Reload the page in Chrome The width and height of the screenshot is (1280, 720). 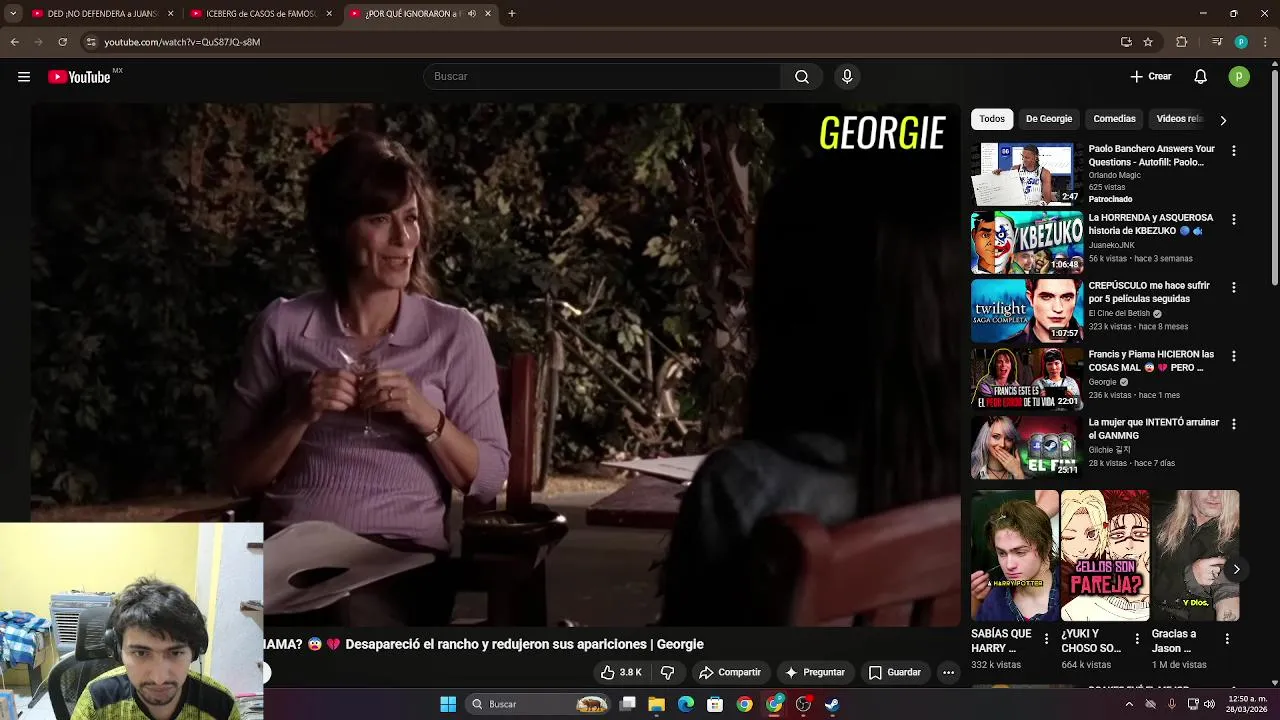click(x=62, y=42)
